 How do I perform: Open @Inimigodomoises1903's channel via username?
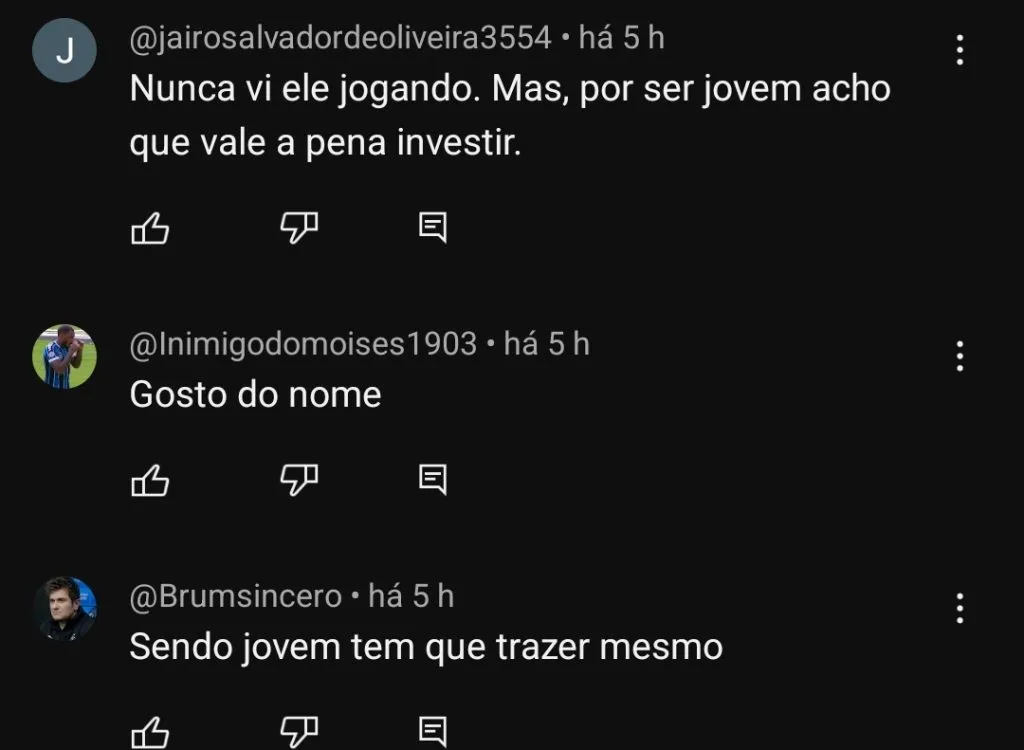[x=302, y=343]
